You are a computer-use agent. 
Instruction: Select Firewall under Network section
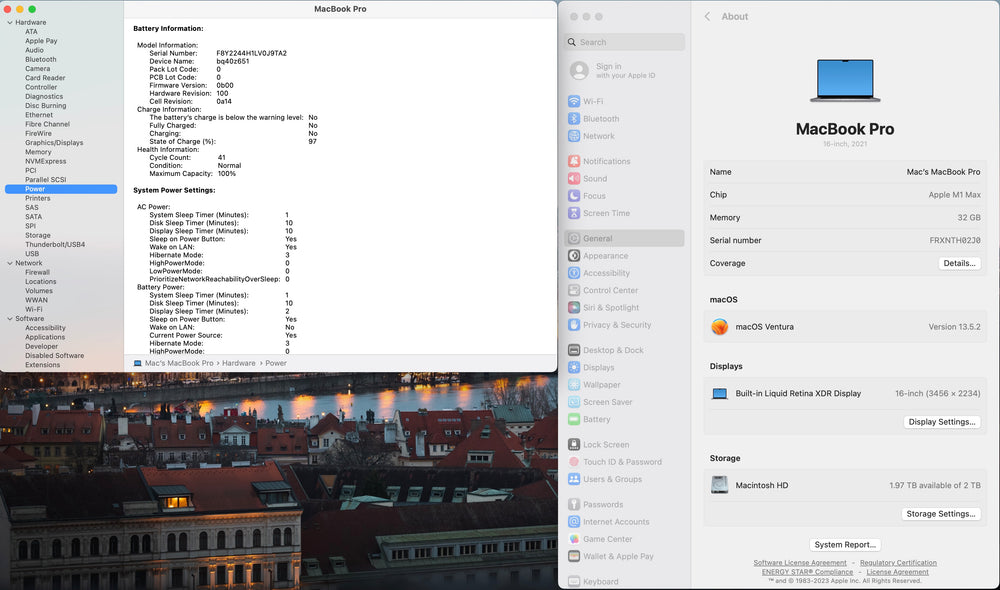pyautogui.click(x=37, y=272)
